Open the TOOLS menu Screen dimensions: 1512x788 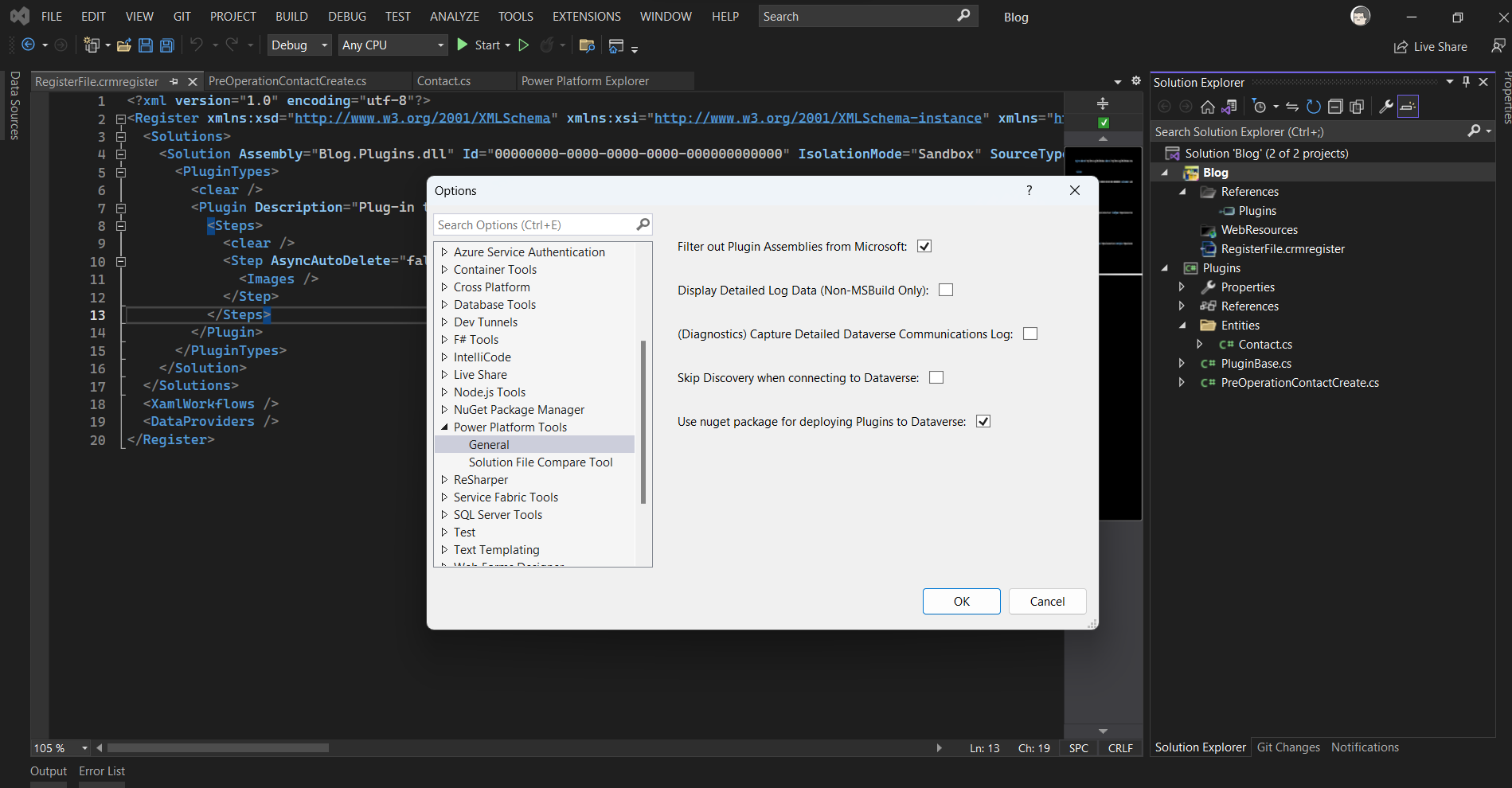516,16
